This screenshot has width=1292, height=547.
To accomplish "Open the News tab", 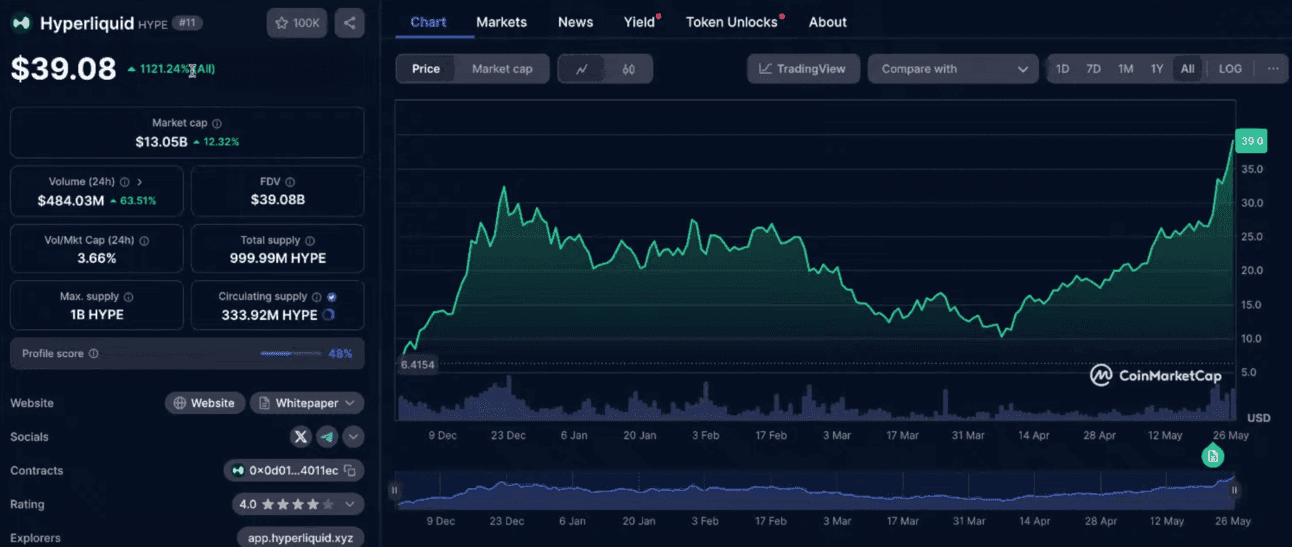I will click(x=575, y=22).
